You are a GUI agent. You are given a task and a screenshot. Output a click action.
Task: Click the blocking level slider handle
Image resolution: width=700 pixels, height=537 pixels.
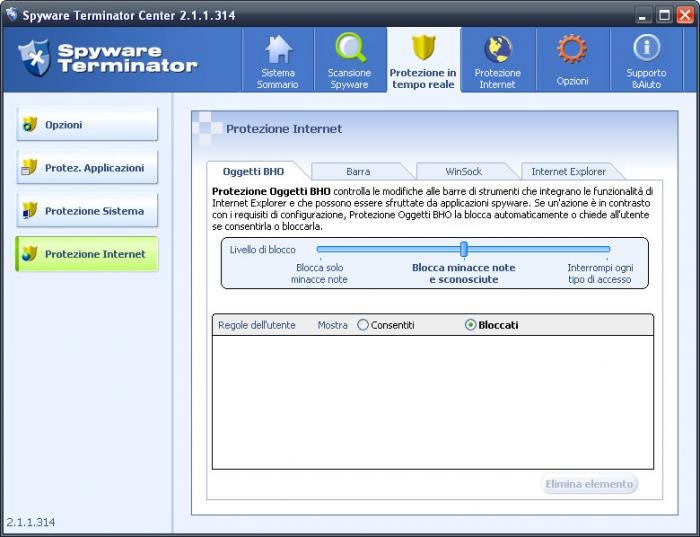464,249
